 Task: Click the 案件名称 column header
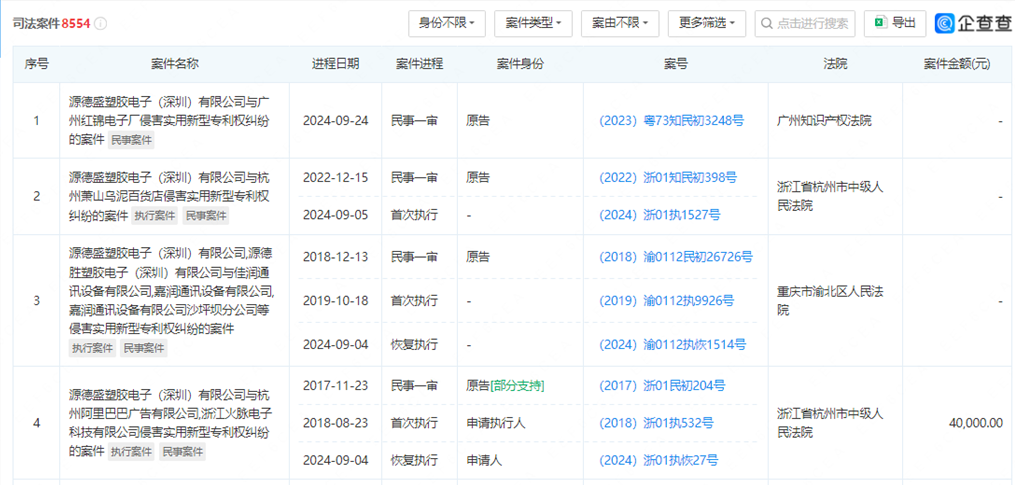(x=175, y=64)
